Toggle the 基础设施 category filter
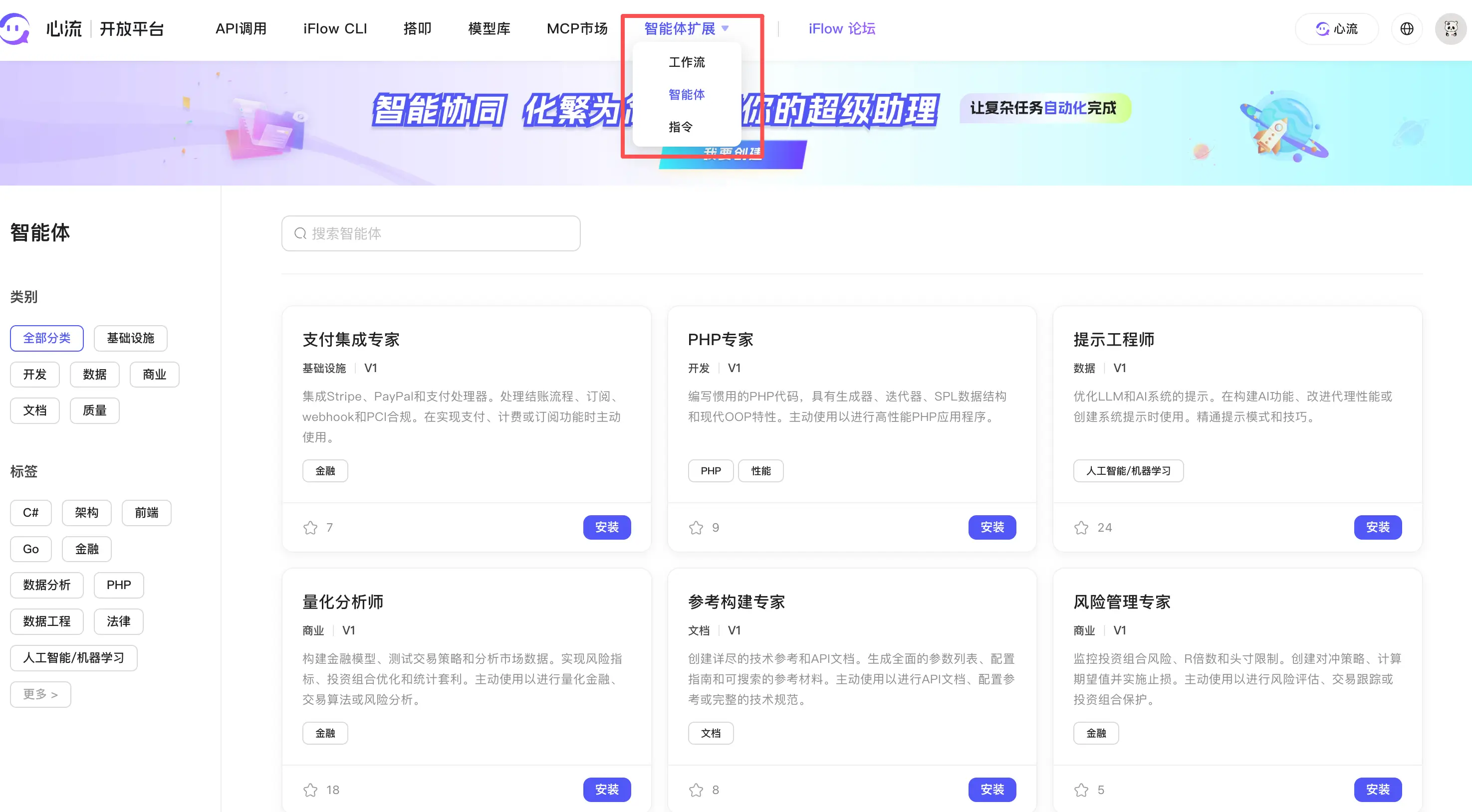Image resolution: width=1472 pixels, height=812 pixels. [130, 338]
